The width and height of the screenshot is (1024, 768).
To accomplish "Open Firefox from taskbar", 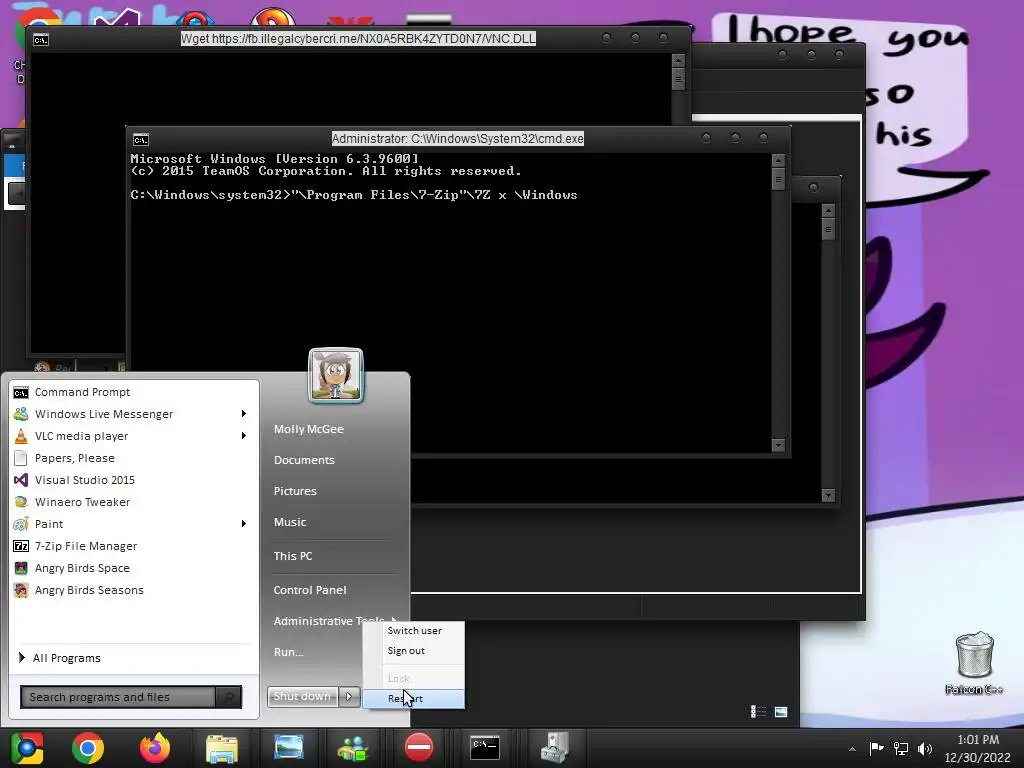I will (x=155, y=748).
